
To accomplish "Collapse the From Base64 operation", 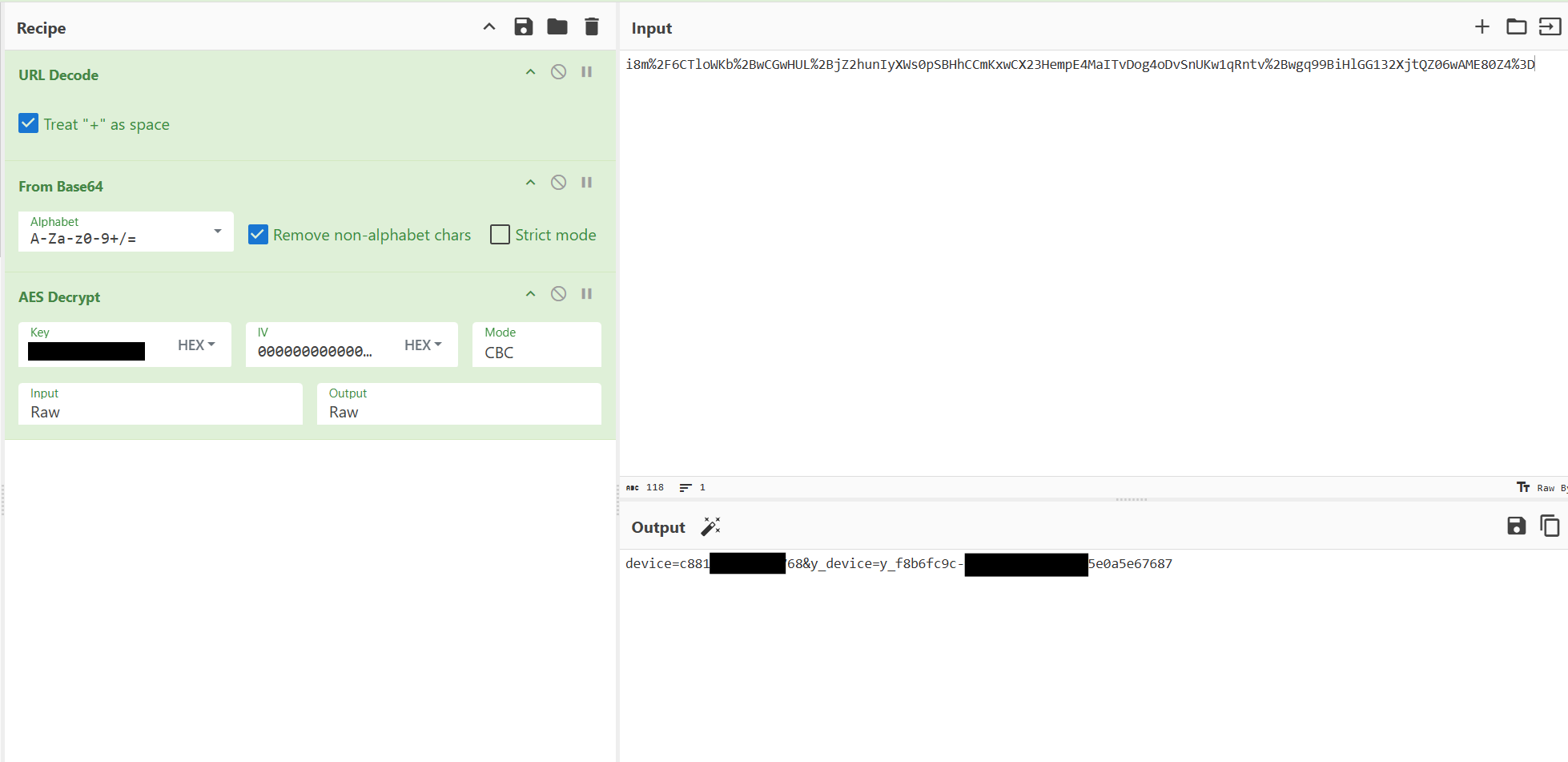I will [x=530, y=183].
